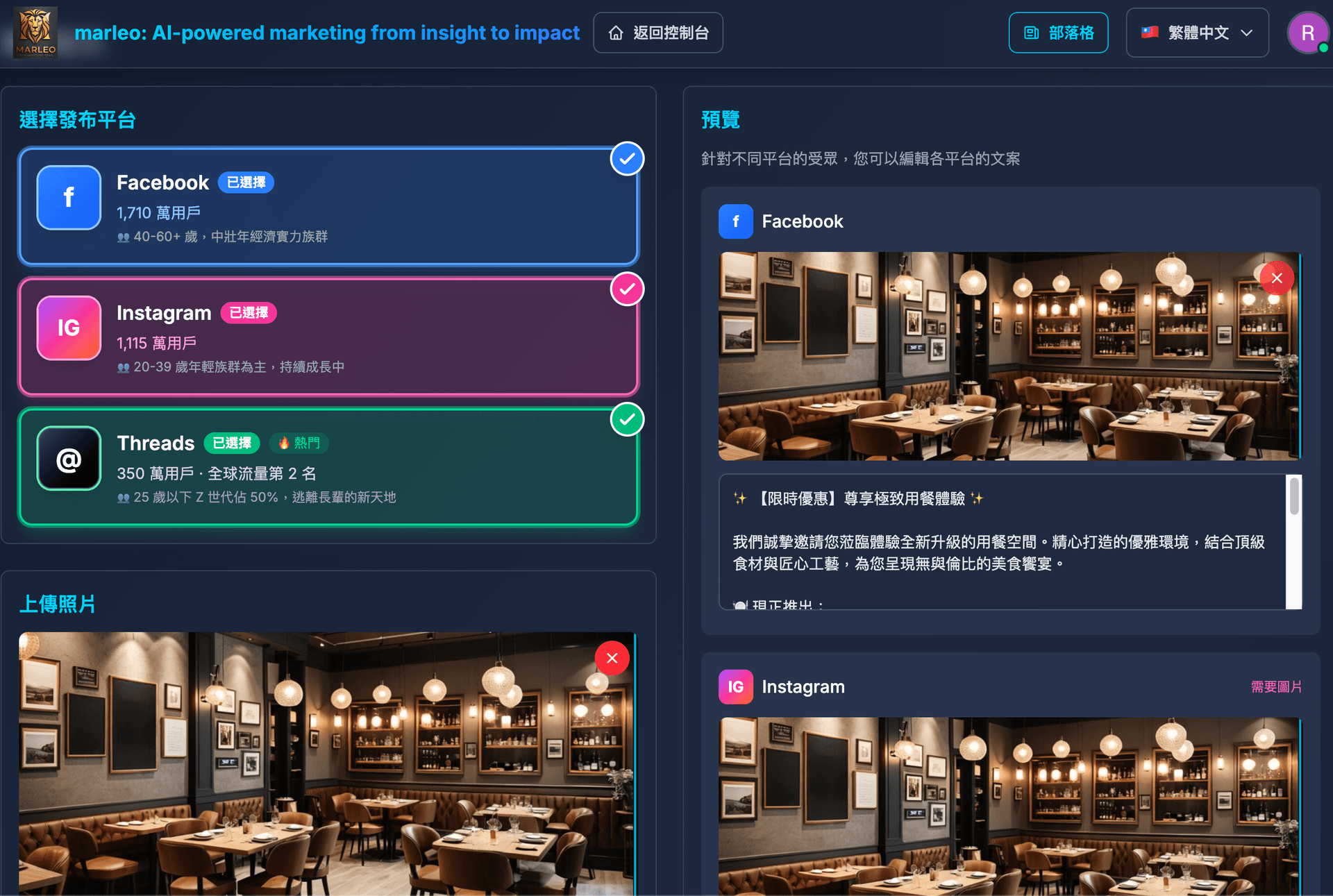1333x896 pixels.
Task: Click the Instagram 已選擇 badge
Action: click(x=249, y=313)
